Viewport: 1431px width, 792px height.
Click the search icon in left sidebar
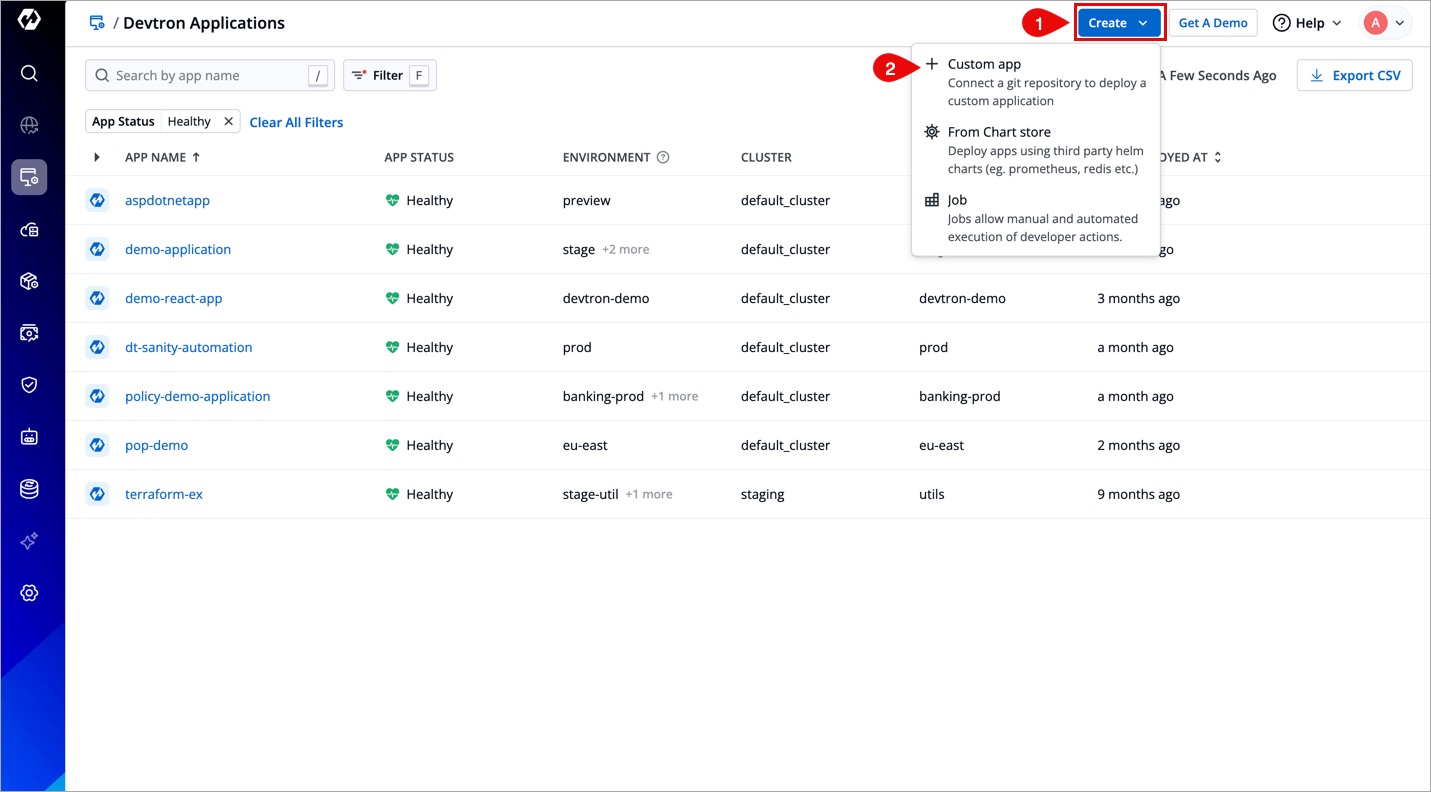point(29,73)
